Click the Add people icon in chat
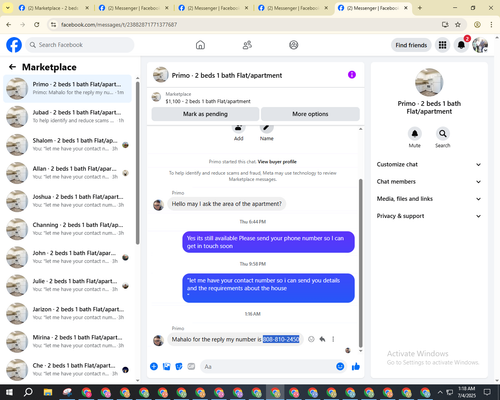500x400 pixels. coord(238,128)
